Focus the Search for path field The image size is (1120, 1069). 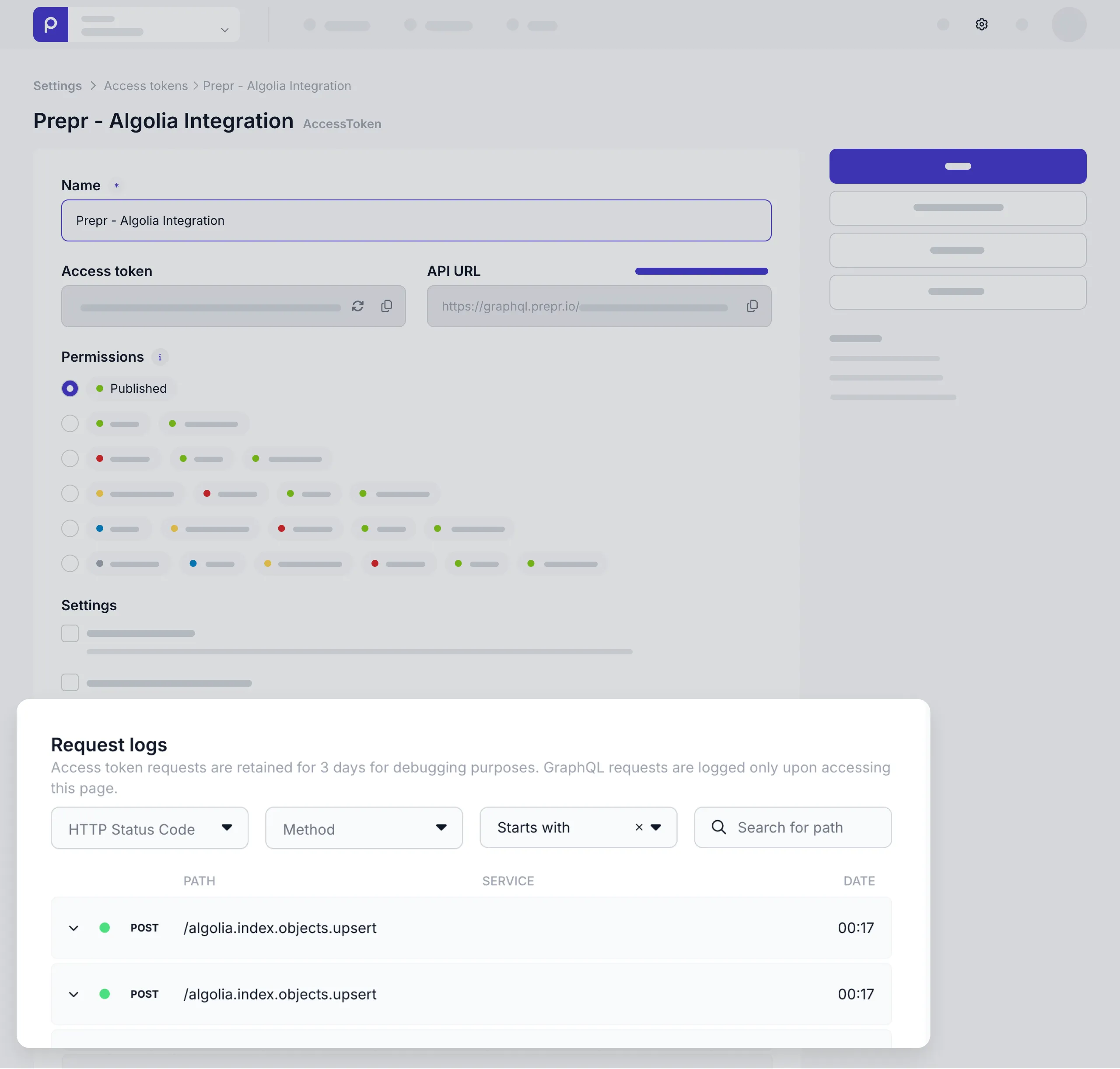click(x=793, y=827)
